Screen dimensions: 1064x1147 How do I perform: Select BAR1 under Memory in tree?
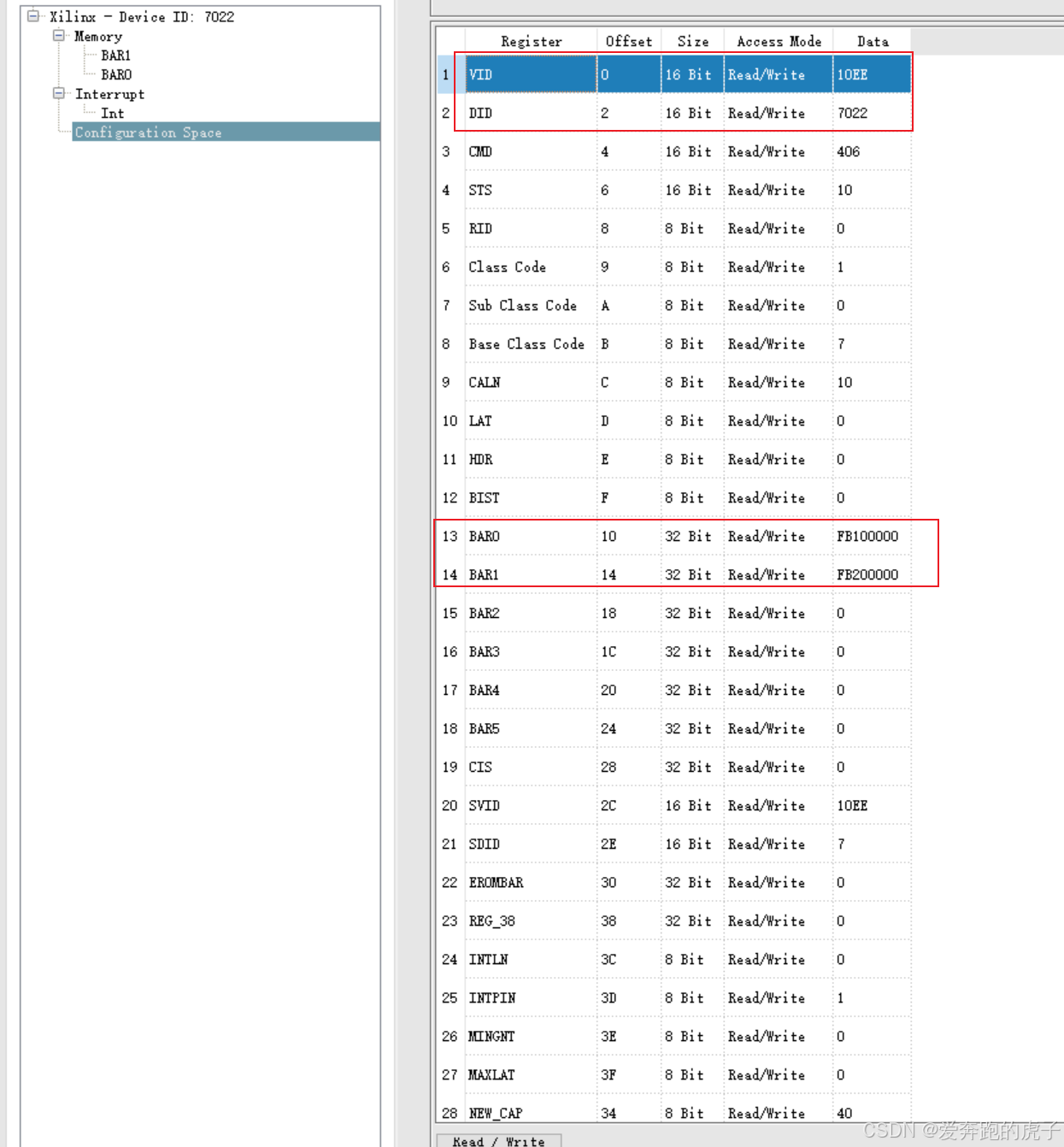coord(116,56)
